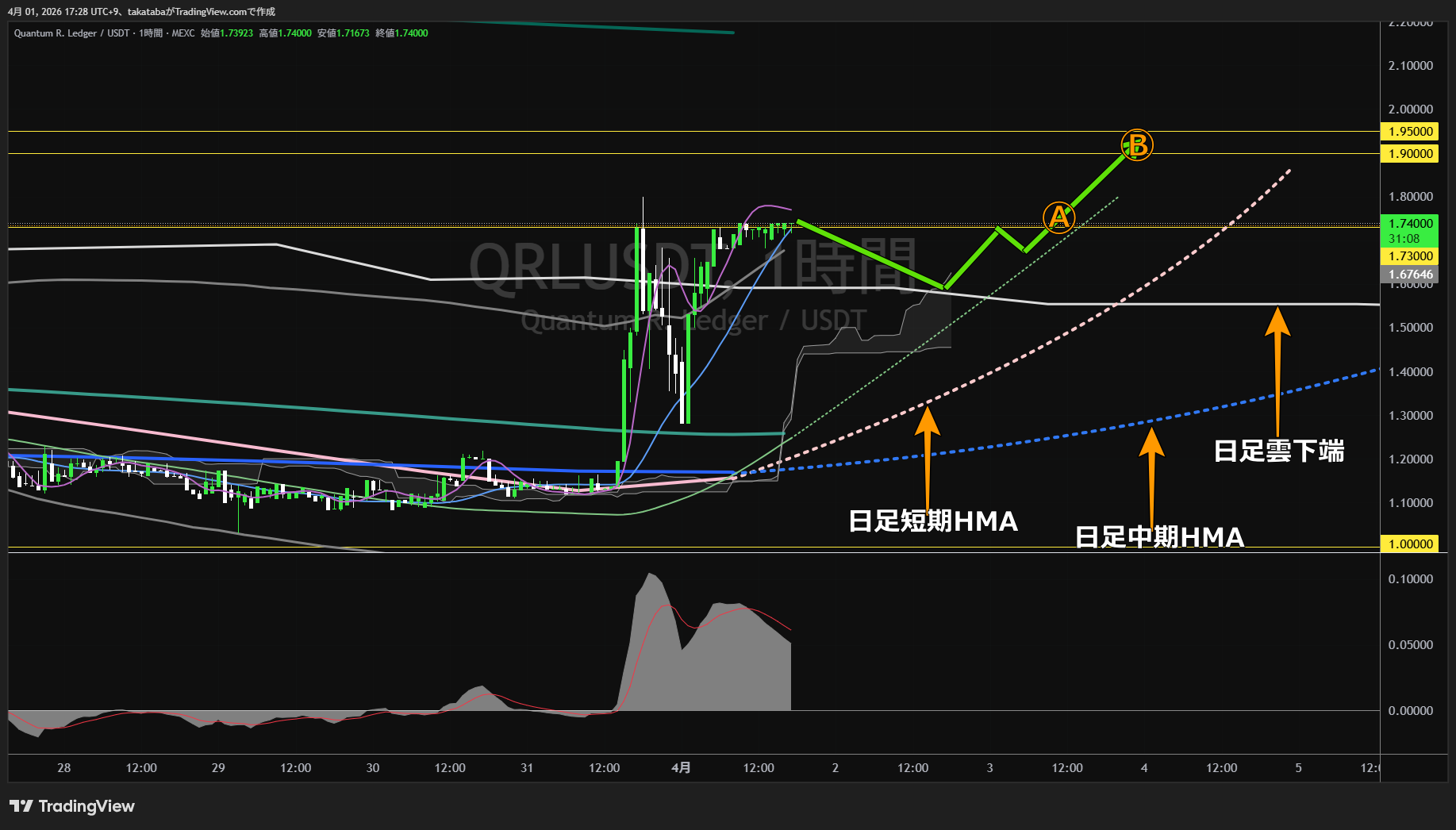Select the gray 1.67646 price label
The image size is (1456, 830).
click(x=1410, y=275)
